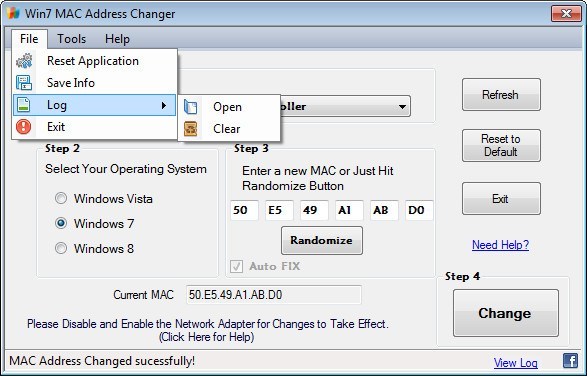Select the Windows Vista radio button
The image size is (587, 376).
[x=61, y=198]
